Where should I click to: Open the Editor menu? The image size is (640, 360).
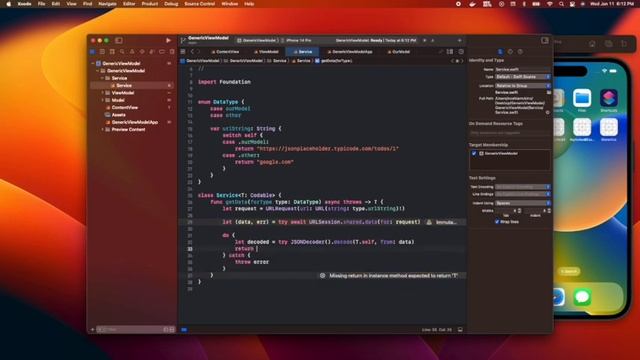click(129, 4)
